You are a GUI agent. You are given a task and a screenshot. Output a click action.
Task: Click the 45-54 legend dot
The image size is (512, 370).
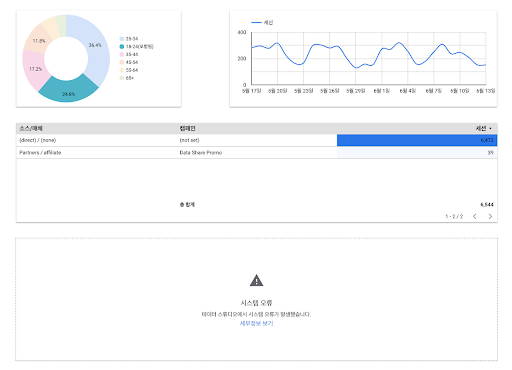point(122,62)
